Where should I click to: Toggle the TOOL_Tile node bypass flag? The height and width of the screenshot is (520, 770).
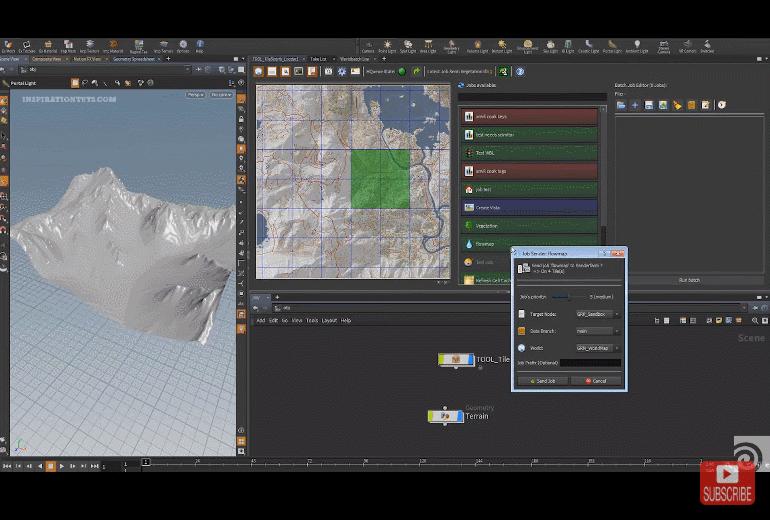click(x=443, y=360)
